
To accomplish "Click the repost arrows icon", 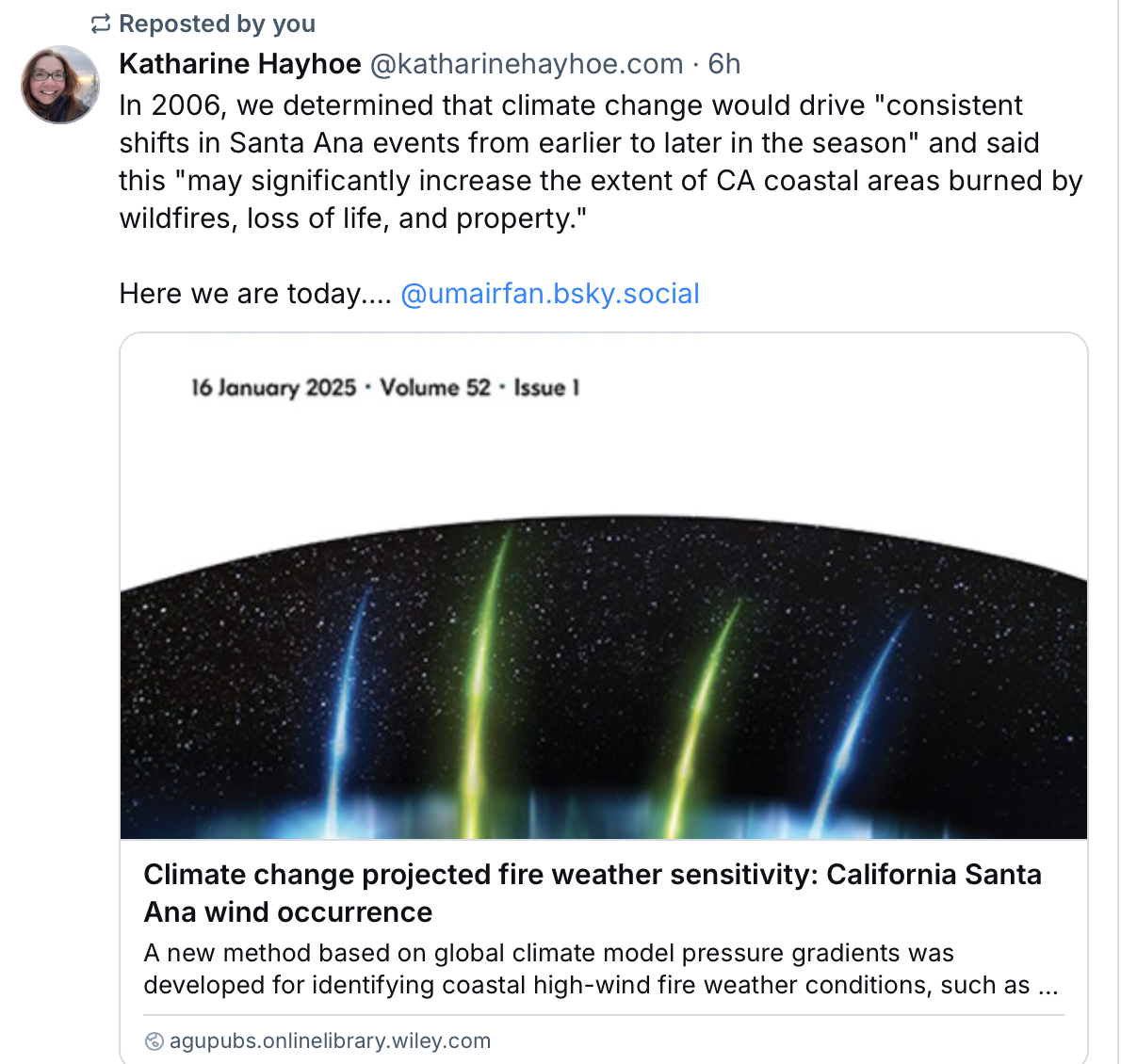I will (101, 24).
